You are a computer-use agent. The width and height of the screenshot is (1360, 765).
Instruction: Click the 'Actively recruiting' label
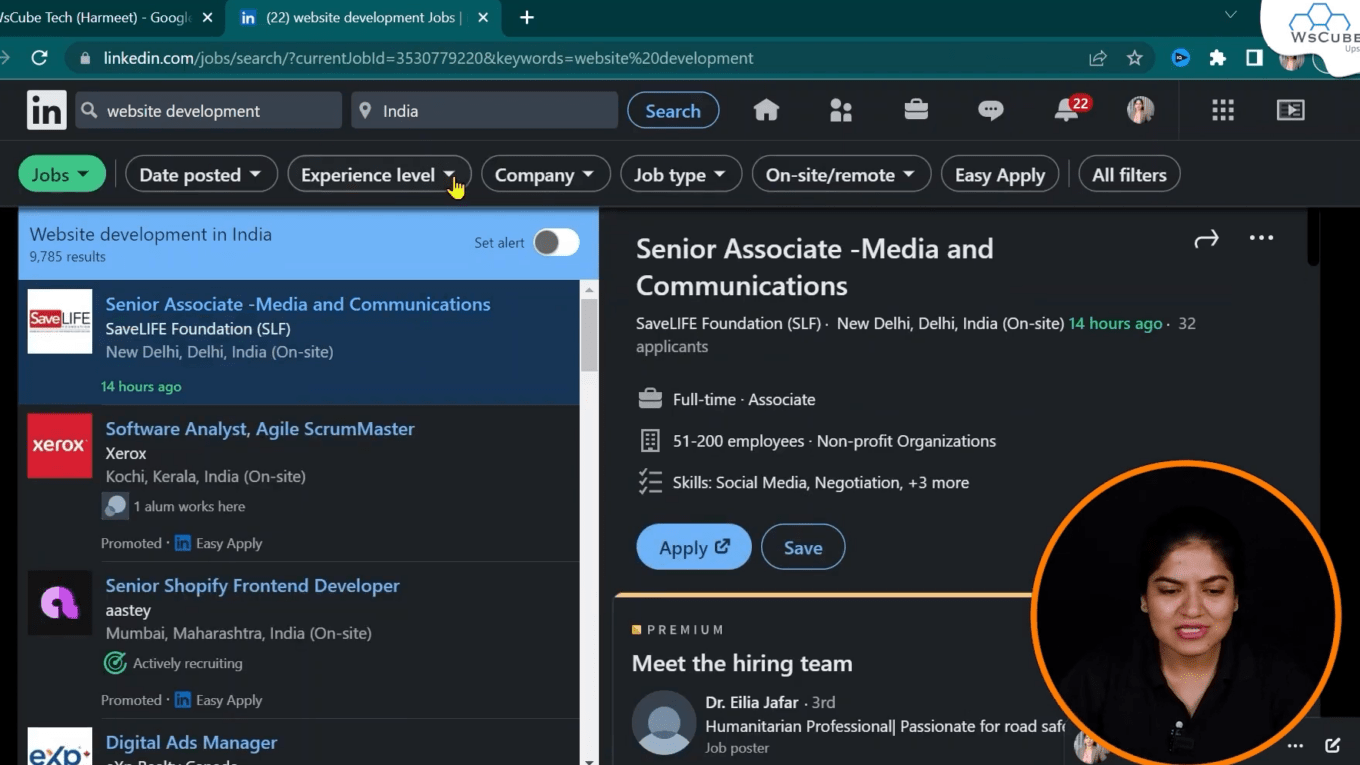(188, 663)
